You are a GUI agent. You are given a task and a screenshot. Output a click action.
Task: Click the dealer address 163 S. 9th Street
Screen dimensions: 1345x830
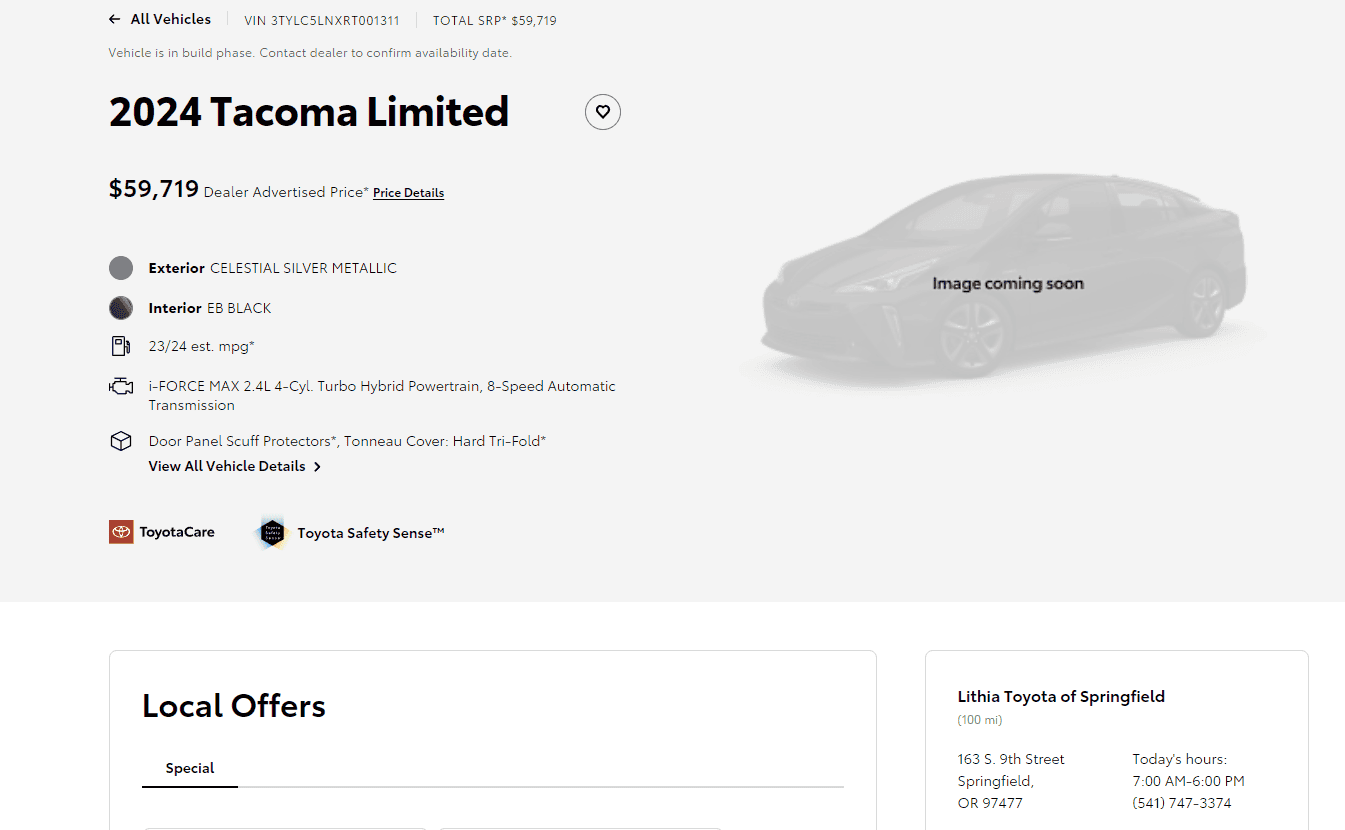(1011, 759)
